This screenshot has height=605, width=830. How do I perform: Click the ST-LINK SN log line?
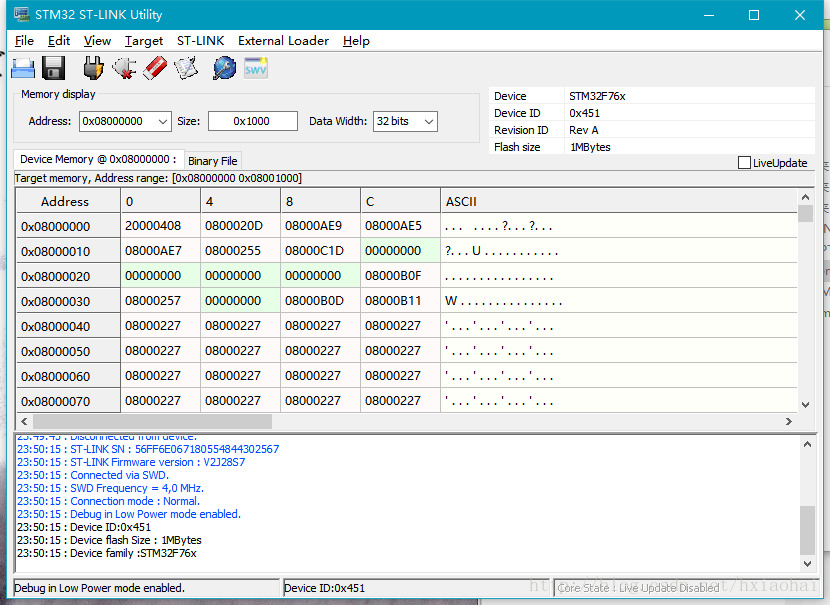(148, 449)
